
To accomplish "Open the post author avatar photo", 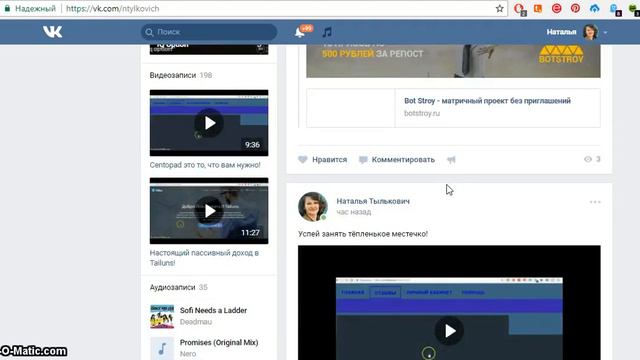I will tap(313, 207).
